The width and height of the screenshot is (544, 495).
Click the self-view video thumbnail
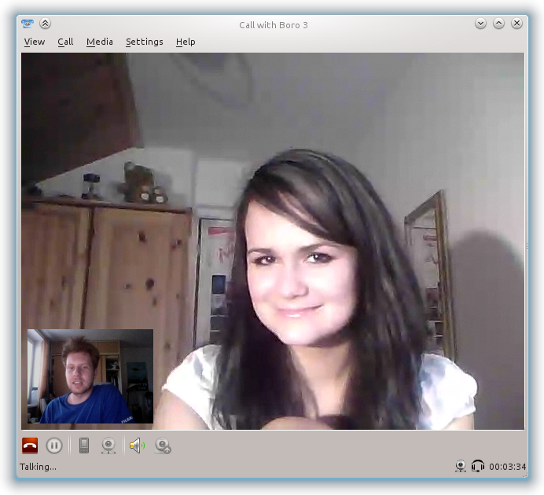(90, 376)
